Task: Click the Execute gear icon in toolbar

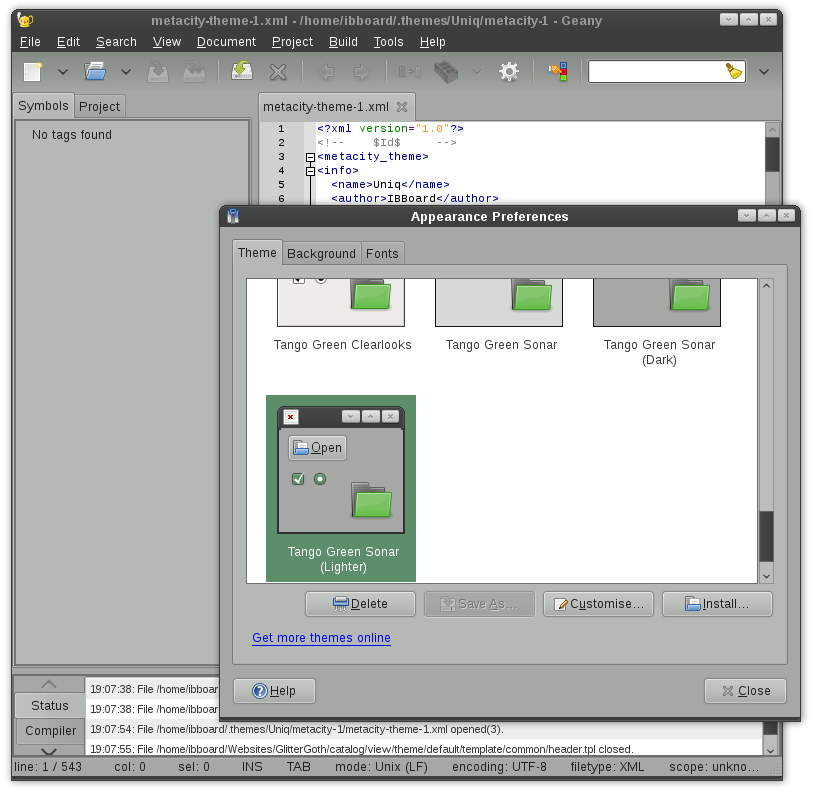Action: pyautogui.click(x=509, y=72)
